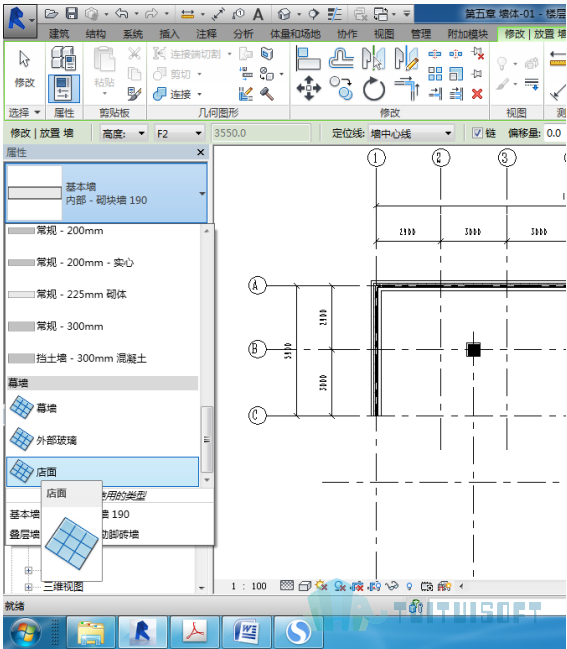Switch to the Annotate (注释) tab
The image size is (567, 649).
click(206, 34)
